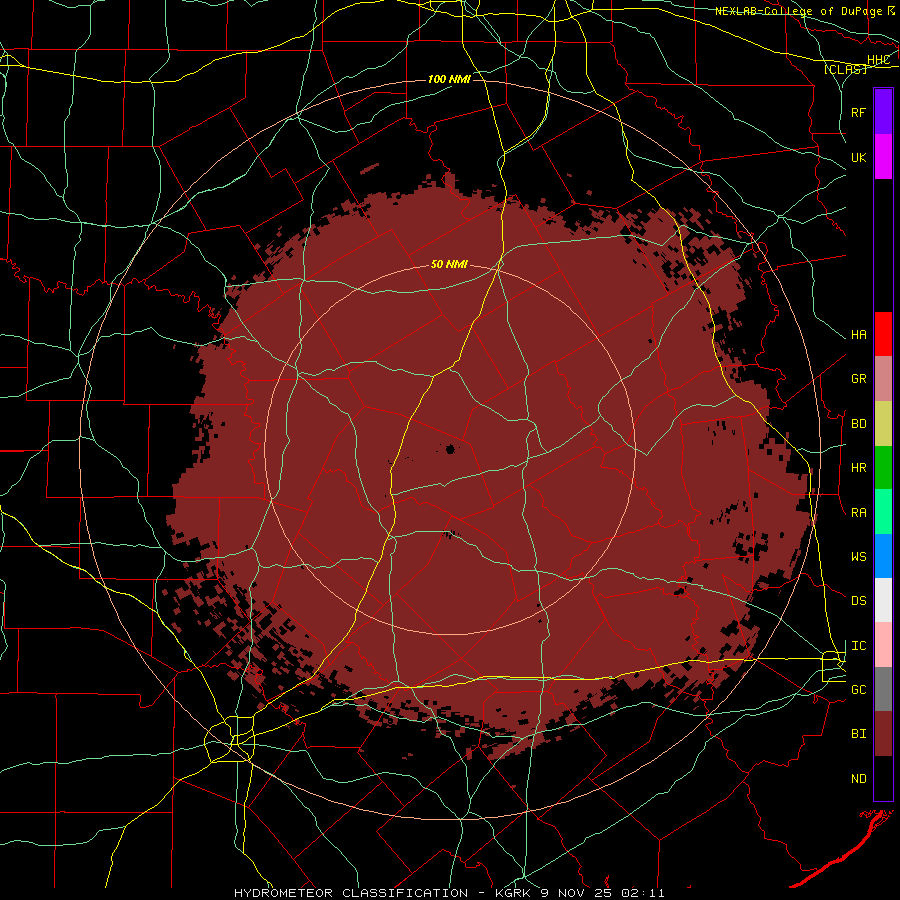This screenshot has height=900, width=900.
Task: Click the 02:11 timestamp in the caption
Action: point(645,893)
